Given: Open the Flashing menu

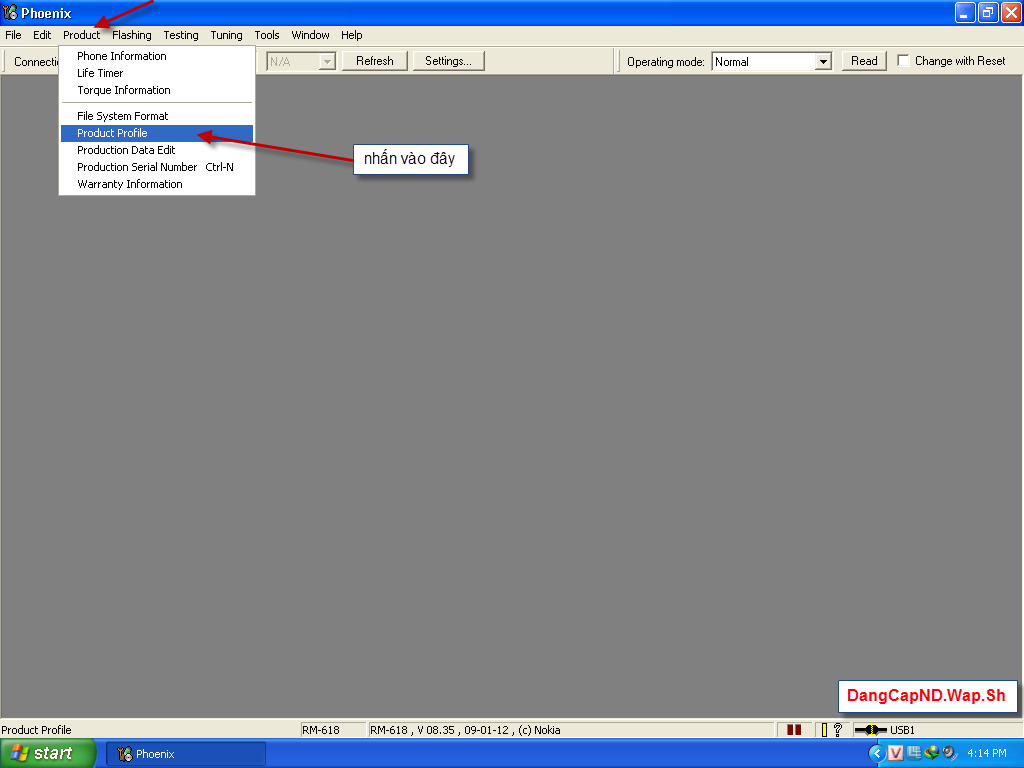Looking at the screenshot, I should pyautogui.click(x=131, y=35).
